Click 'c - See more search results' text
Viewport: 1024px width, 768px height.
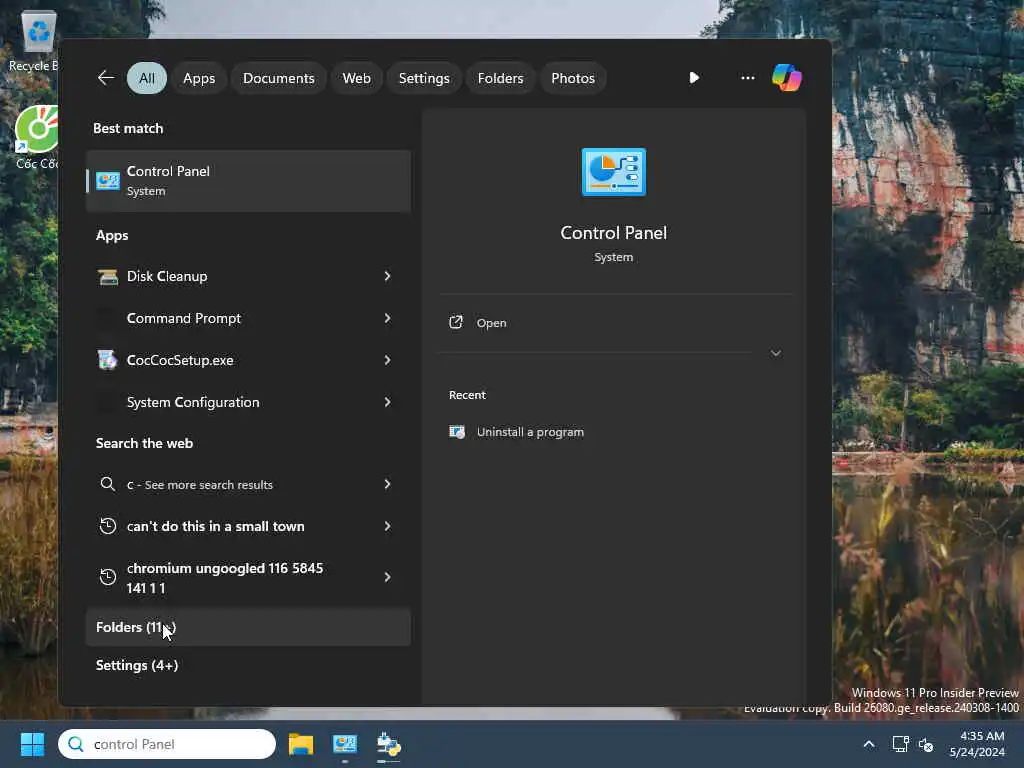(200, 485)
